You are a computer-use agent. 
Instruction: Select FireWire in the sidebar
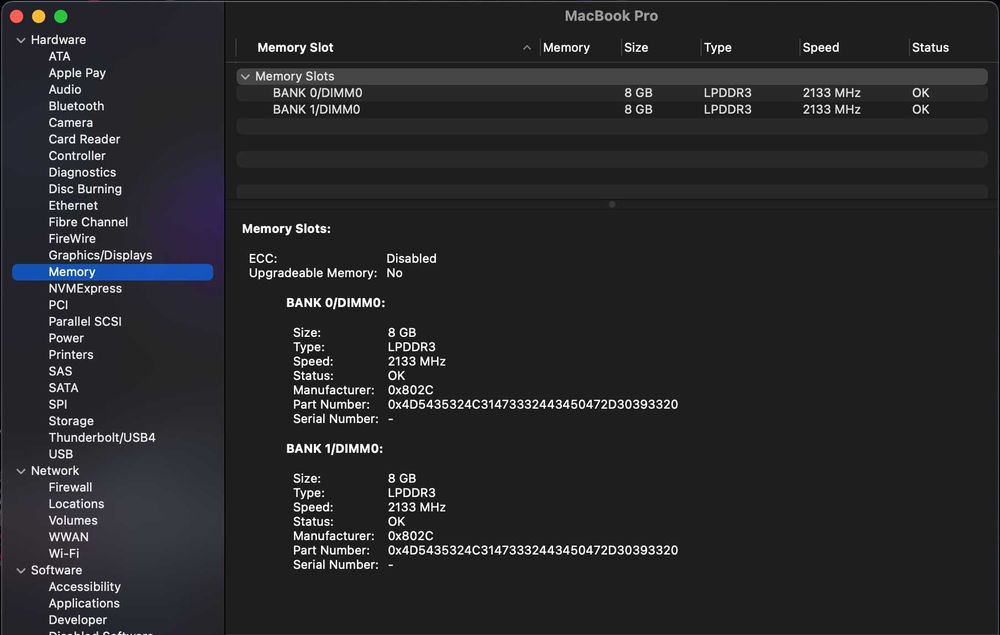72,238
